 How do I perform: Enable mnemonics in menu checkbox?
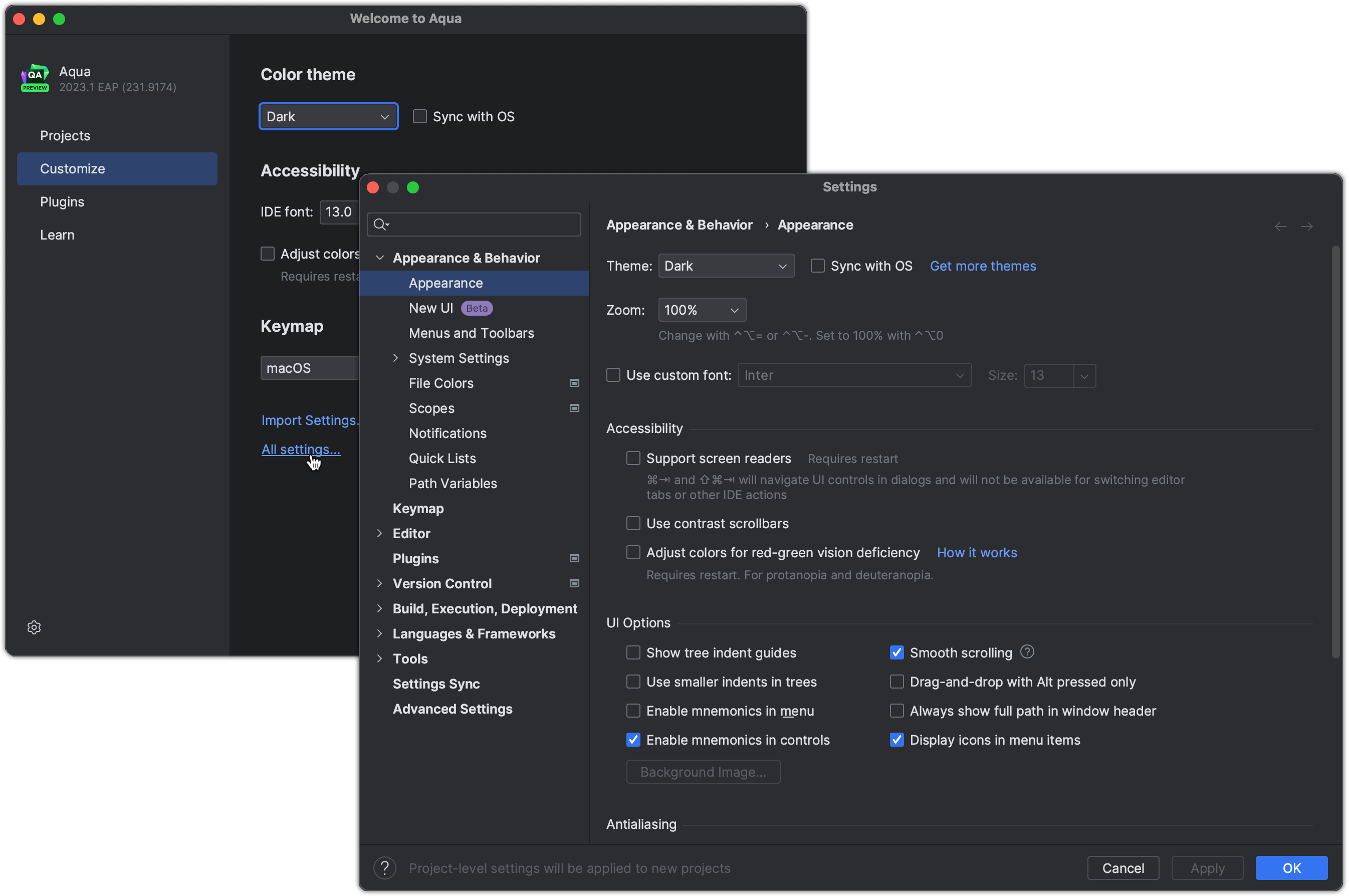point(633,711)
